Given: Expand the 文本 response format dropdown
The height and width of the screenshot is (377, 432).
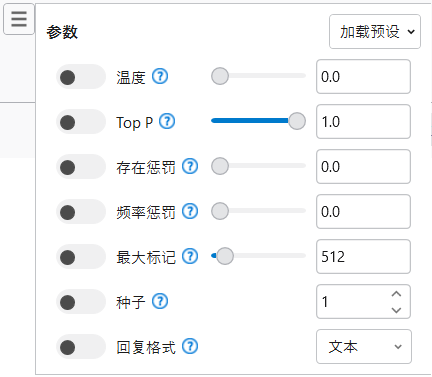Looking at the screenshot, I should click(364, 347).
